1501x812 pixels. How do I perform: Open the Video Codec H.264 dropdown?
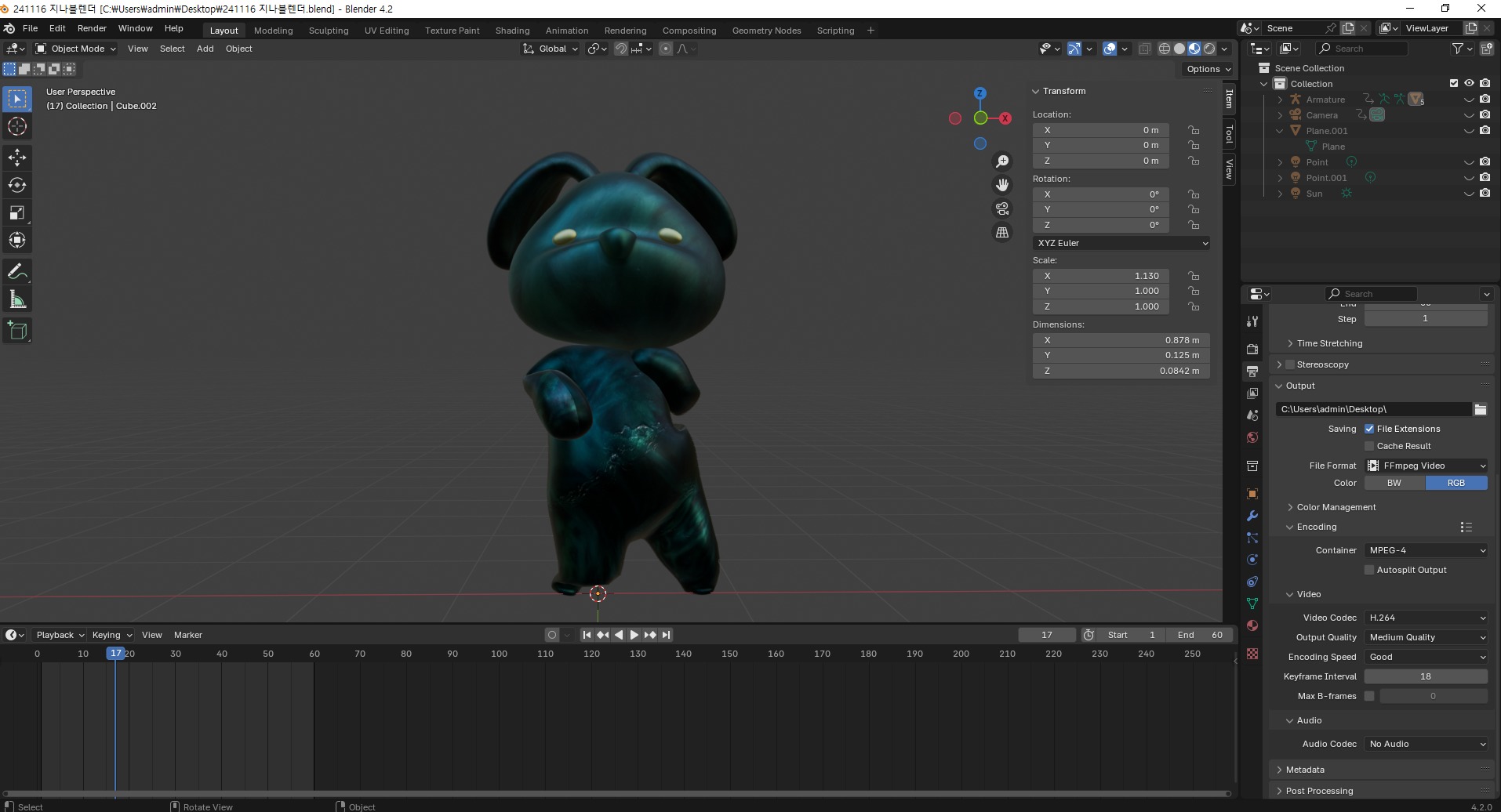pos(1426,618)
